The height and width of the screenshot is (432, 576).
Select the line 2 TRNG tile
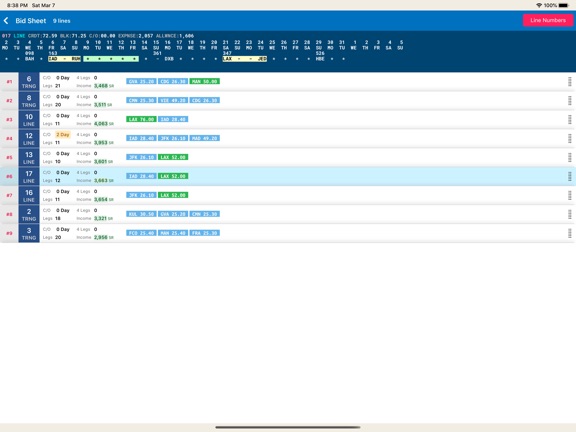[x=29, y=214]
